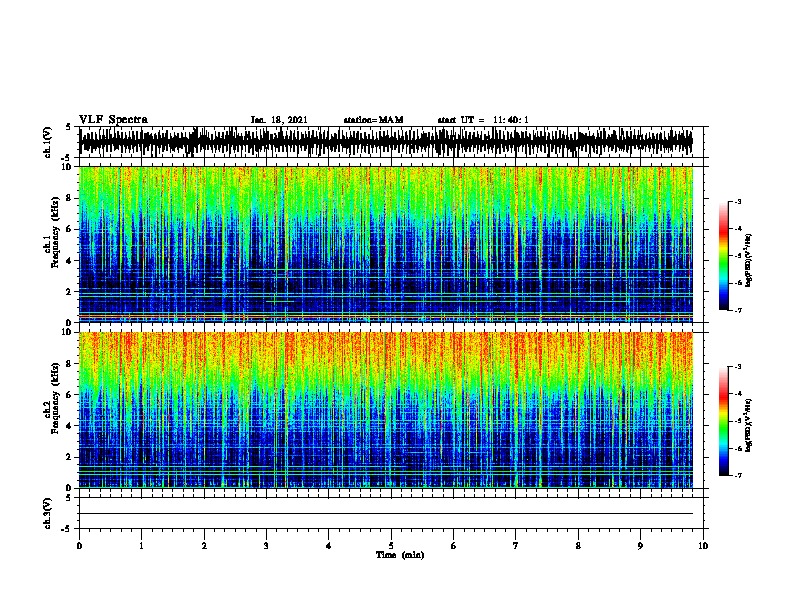Click the ch.2 frequency spectrogram panel
This screenshot has height=612, width=792.
386,410
